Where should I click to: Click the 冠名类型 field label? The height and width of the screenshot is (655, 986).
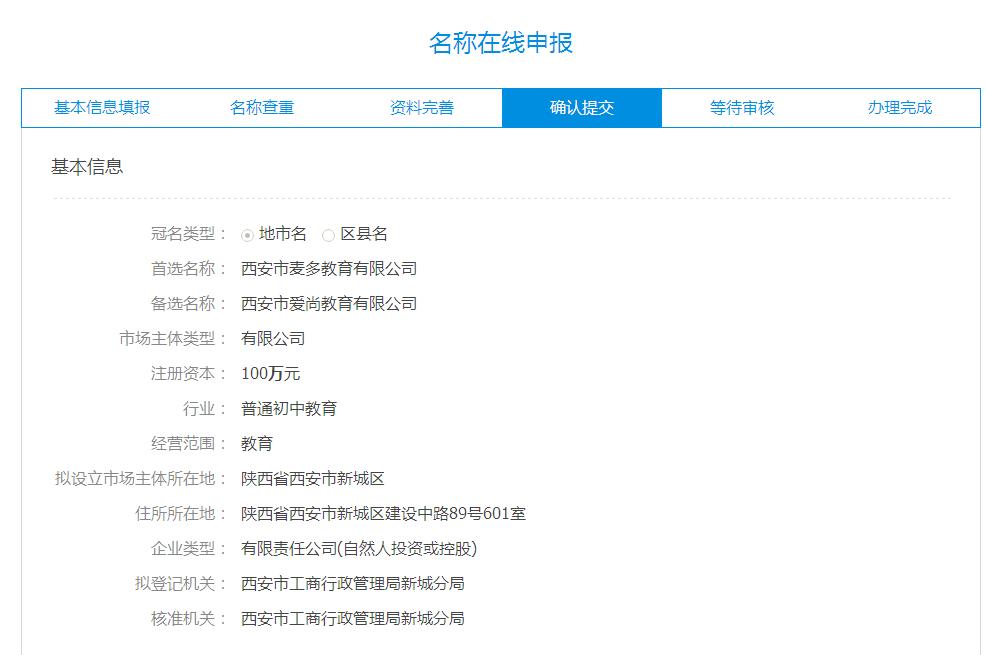pos(187,234)
